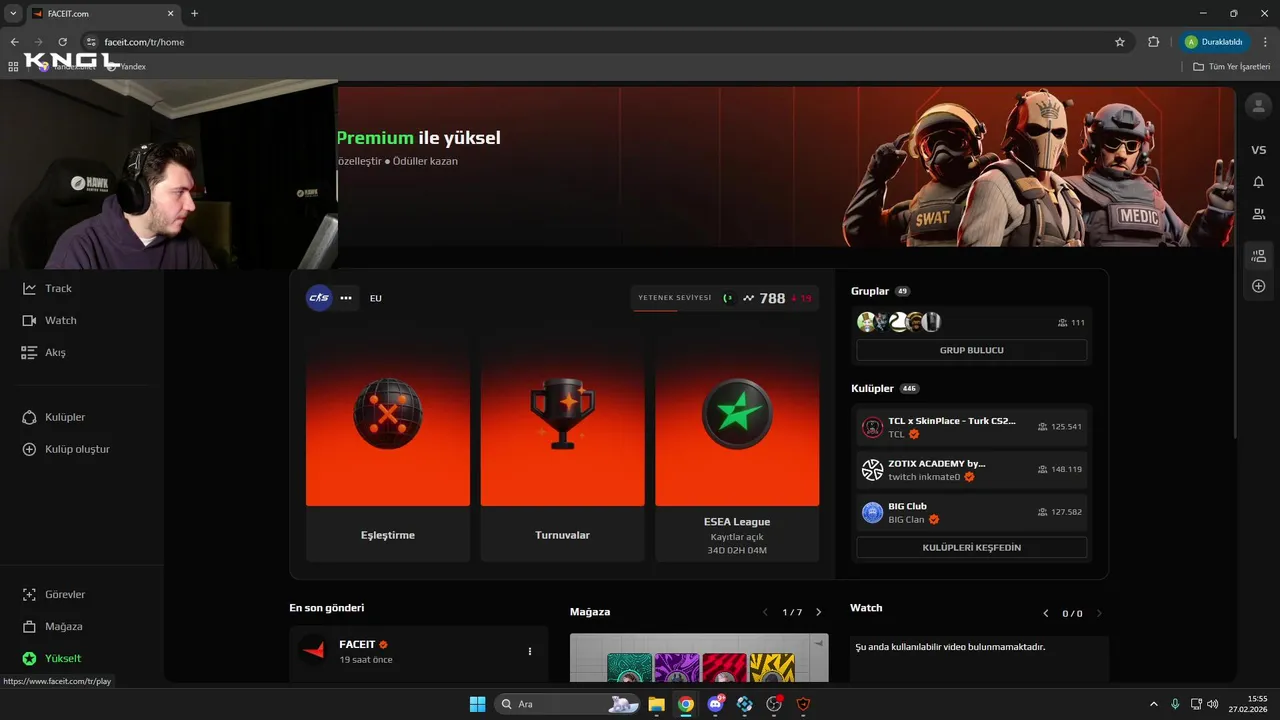This screenshot has height=720, width=1280.
Task: Click the group avatars row with 111 members
Action: (x=971, y=322)
